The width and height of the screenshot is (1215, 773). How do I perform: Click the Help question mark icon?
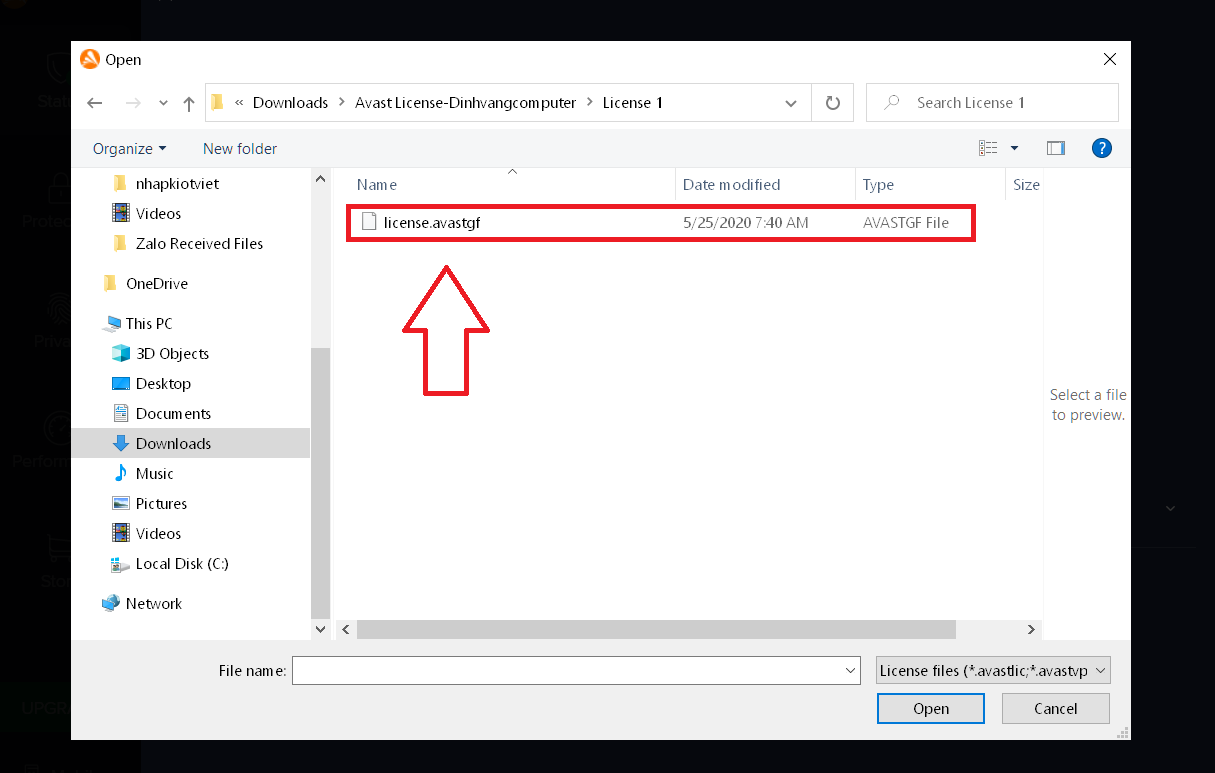coord(1102,148)
